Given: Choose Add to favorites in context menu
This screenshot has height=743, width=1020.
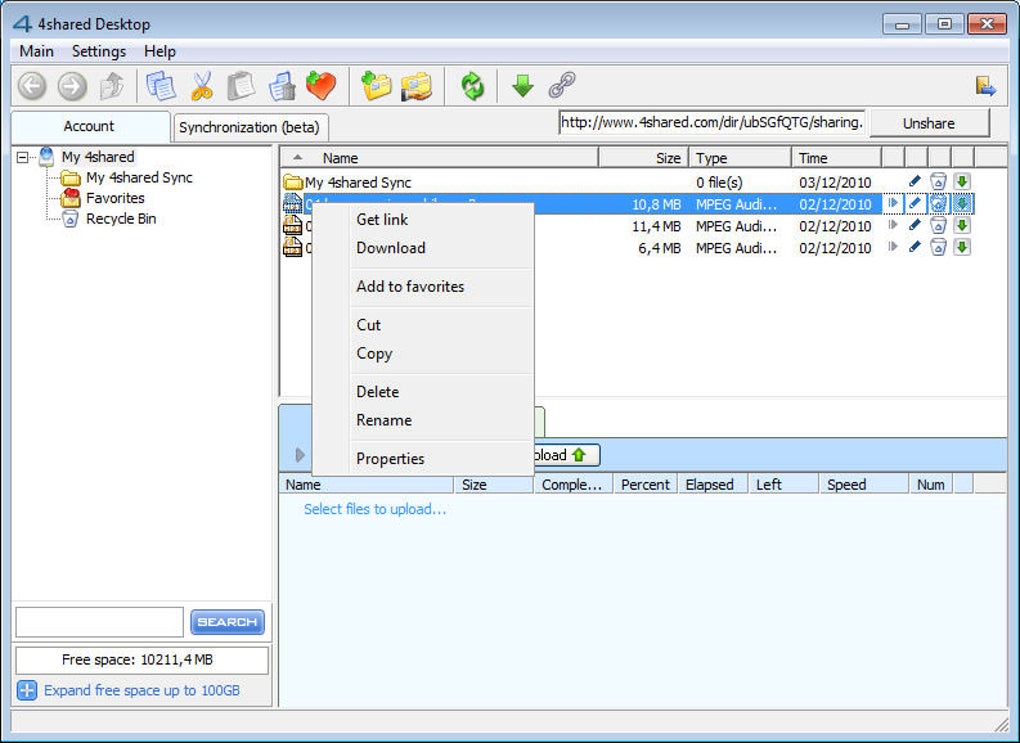Looking at the screenshot, I should (x=423, y=286).
